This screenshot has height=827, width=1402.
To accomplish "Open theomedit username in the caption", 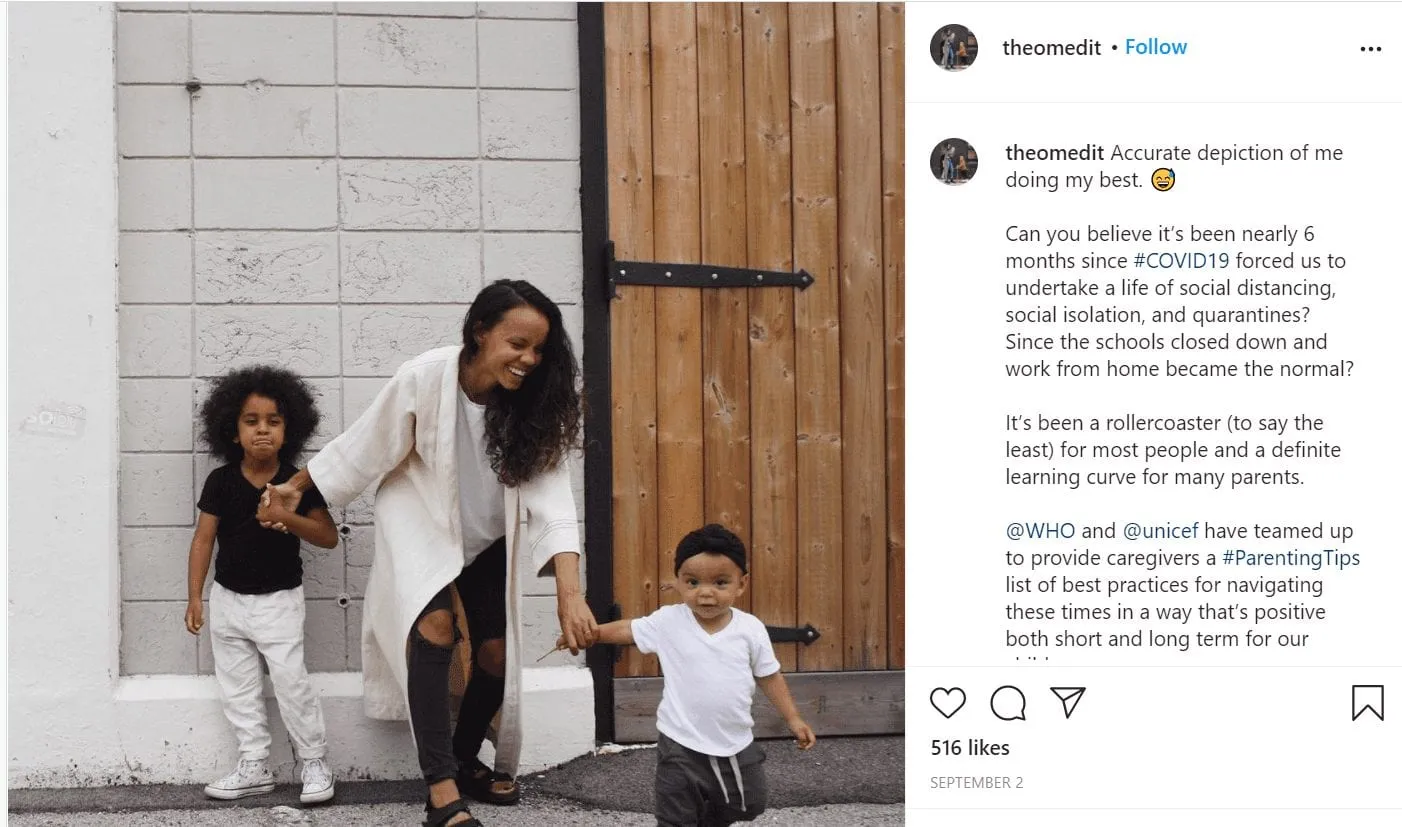I will tap(1054, 153).
